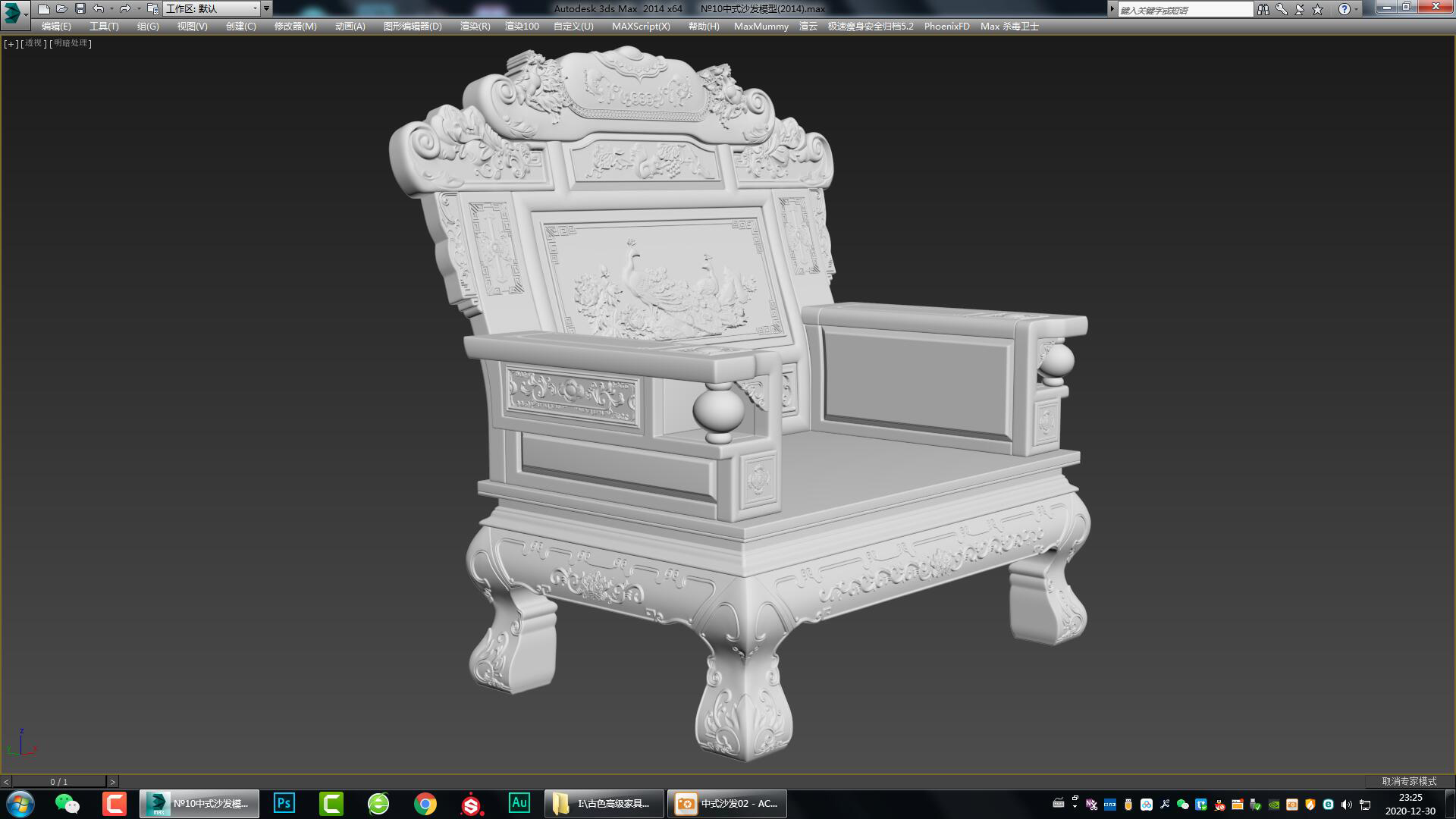Open the PhoenixFD menu
Screen dimensions: 1456x819
[x=946, y=26]
